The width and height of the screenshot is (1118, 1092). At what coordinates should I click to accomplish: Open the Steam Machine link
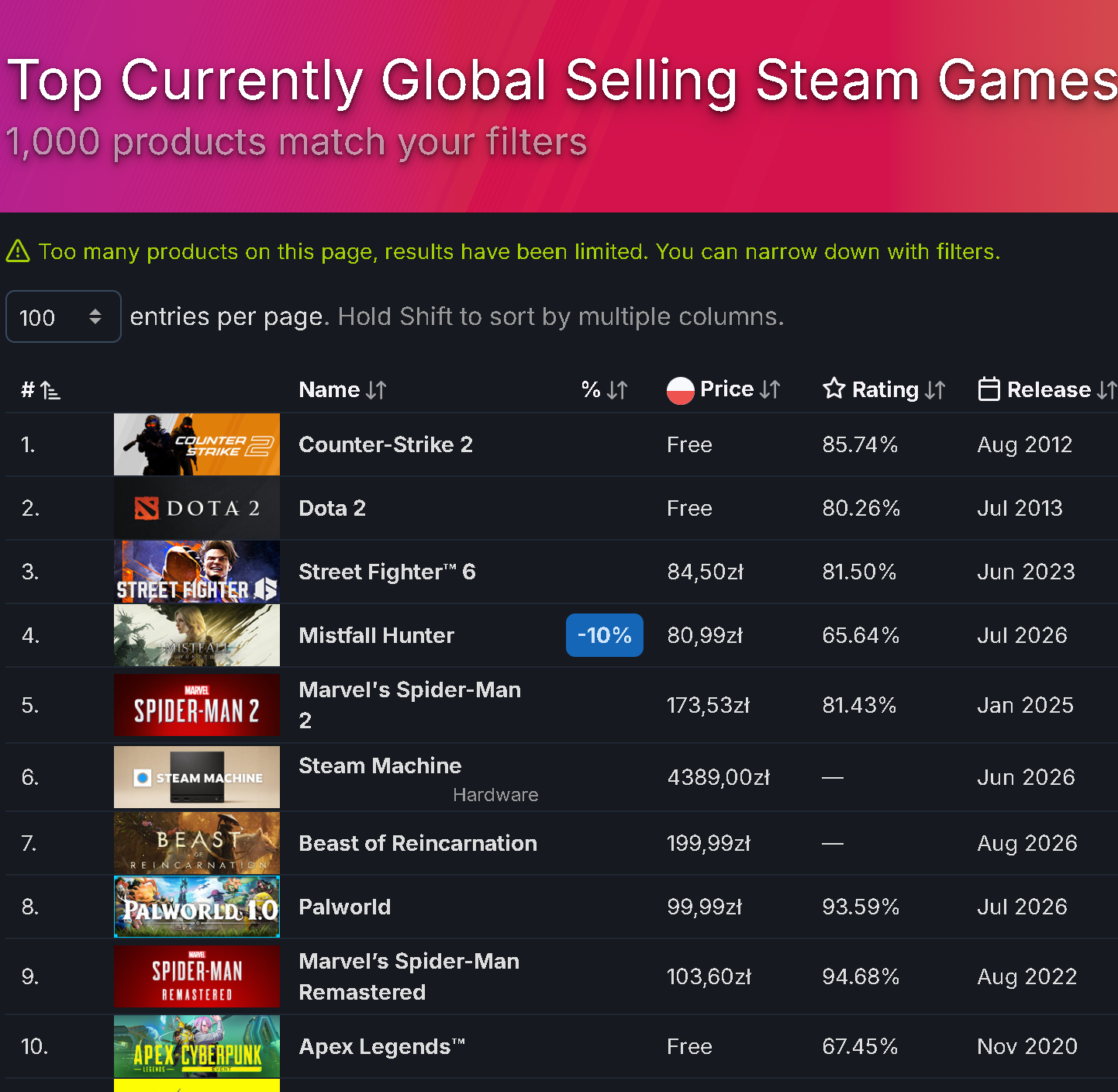381,765
